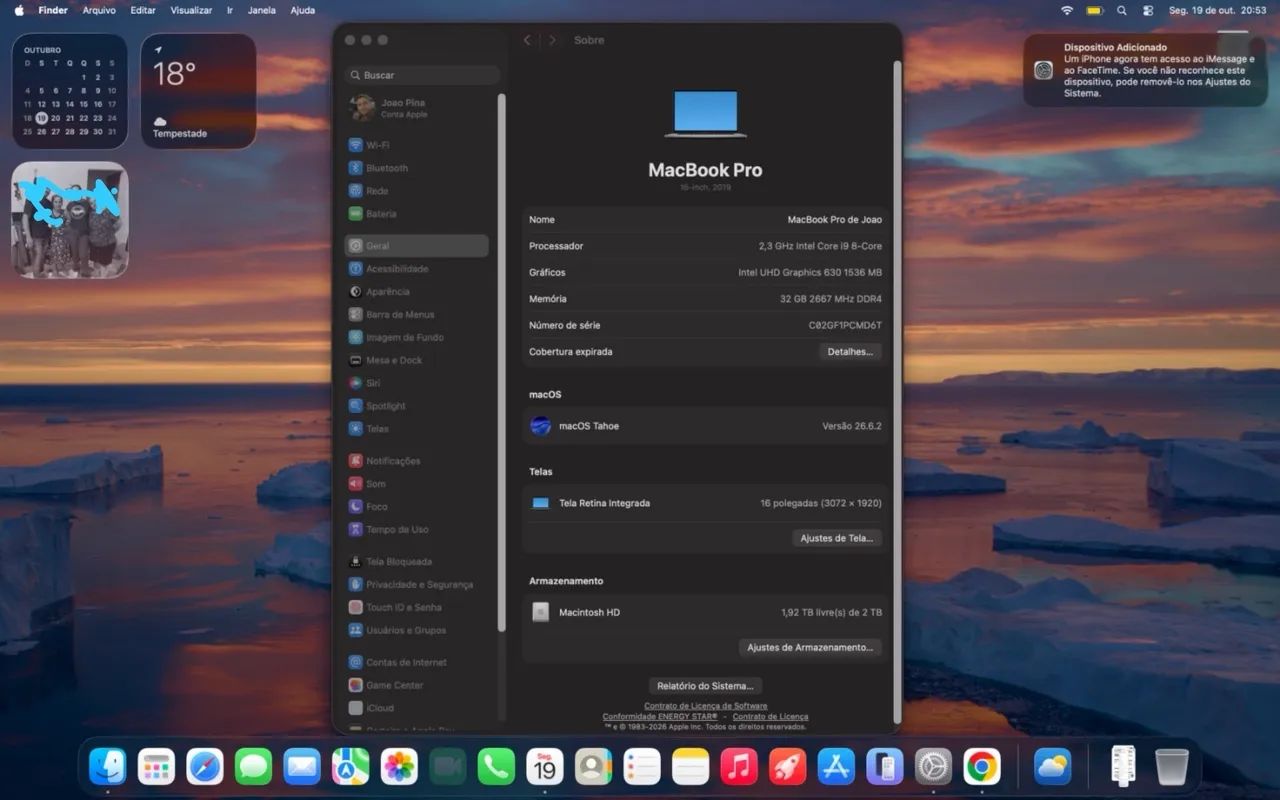Open the Contrato de Licença link
1280x800 pixels.
770,717
